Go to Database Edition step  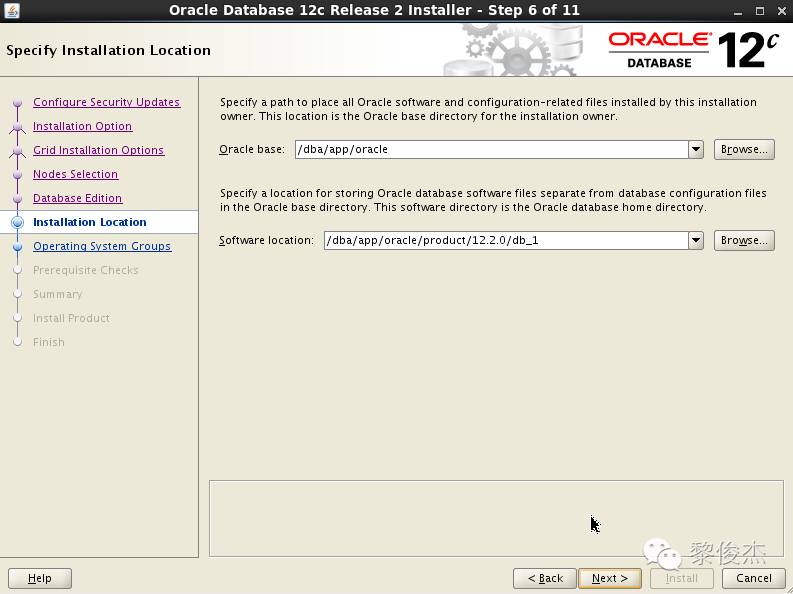coord(77,198)
